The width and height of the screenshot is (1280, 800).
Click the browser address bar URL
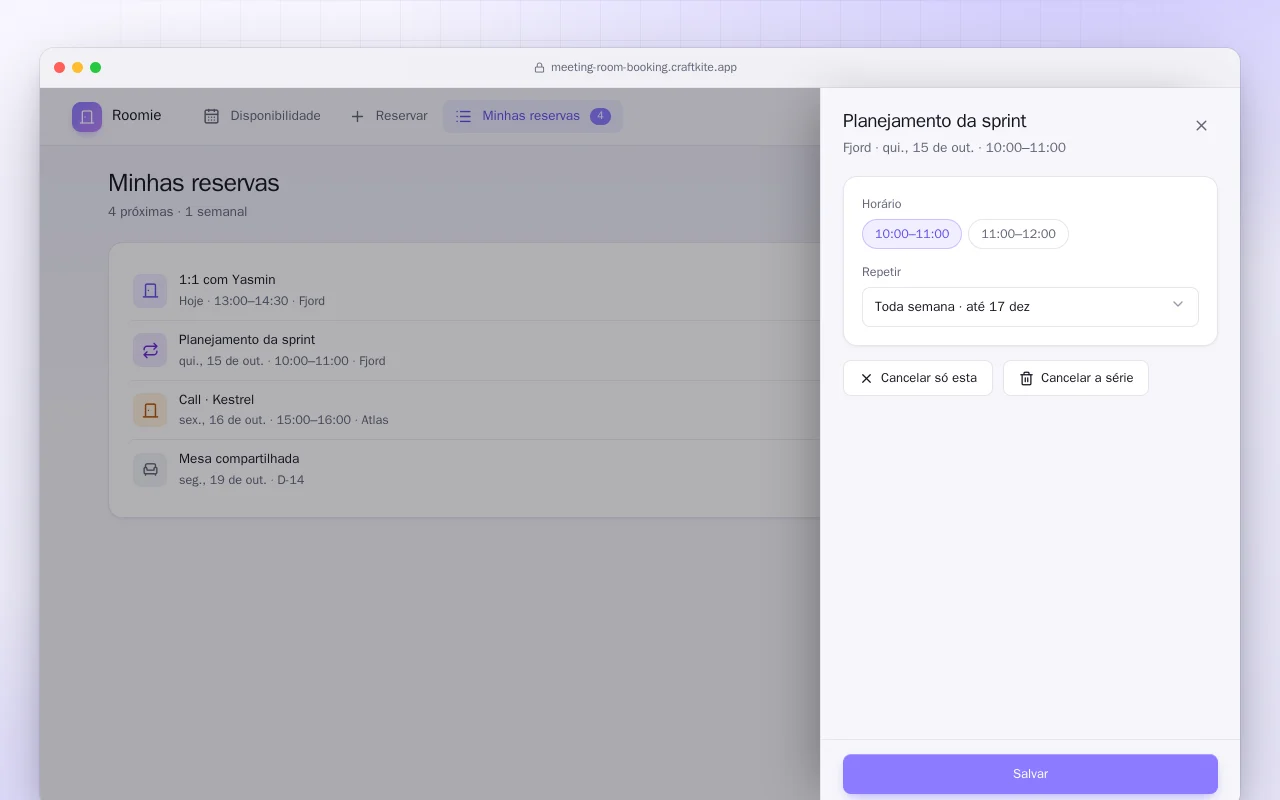(644, 67)
